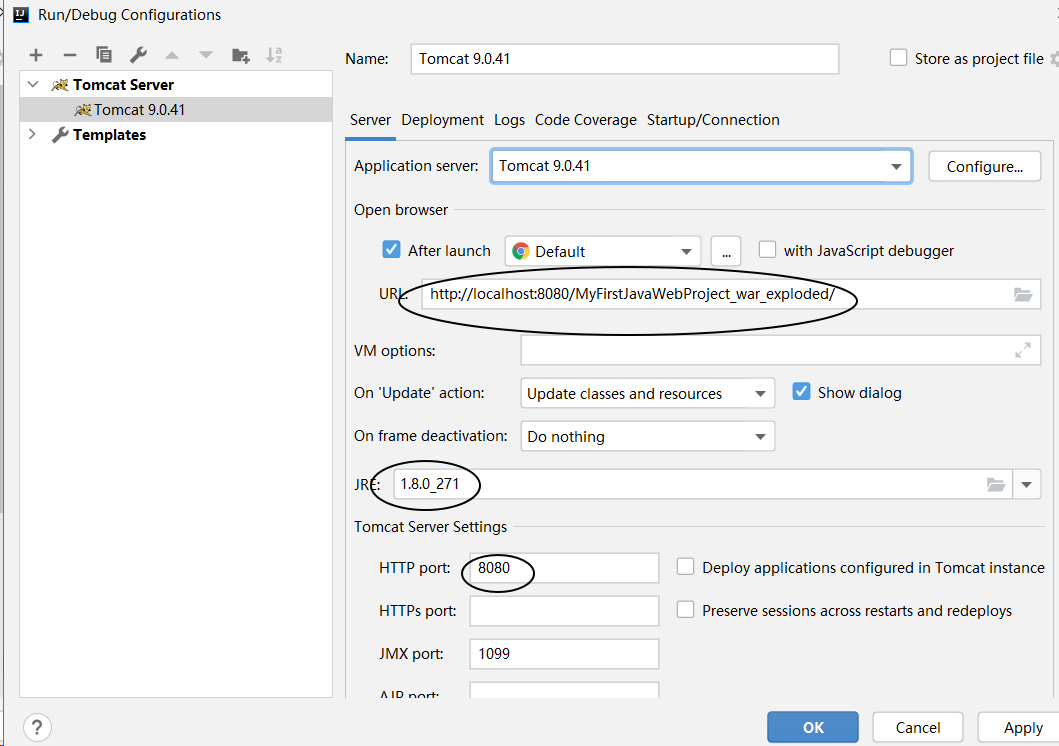Open the On frame deactivation dropdown
Image resolution: width=1059 pixels, height=746 pixels.
(x=647, y=436)
